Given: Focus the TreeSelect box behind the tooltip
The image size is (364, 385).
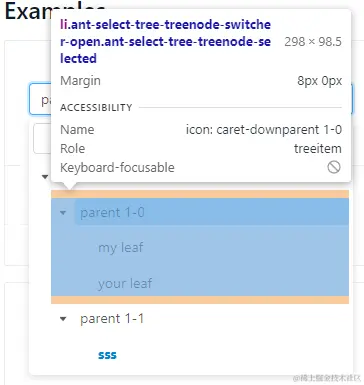Looking at the screenshot, I should pos(40,99).
